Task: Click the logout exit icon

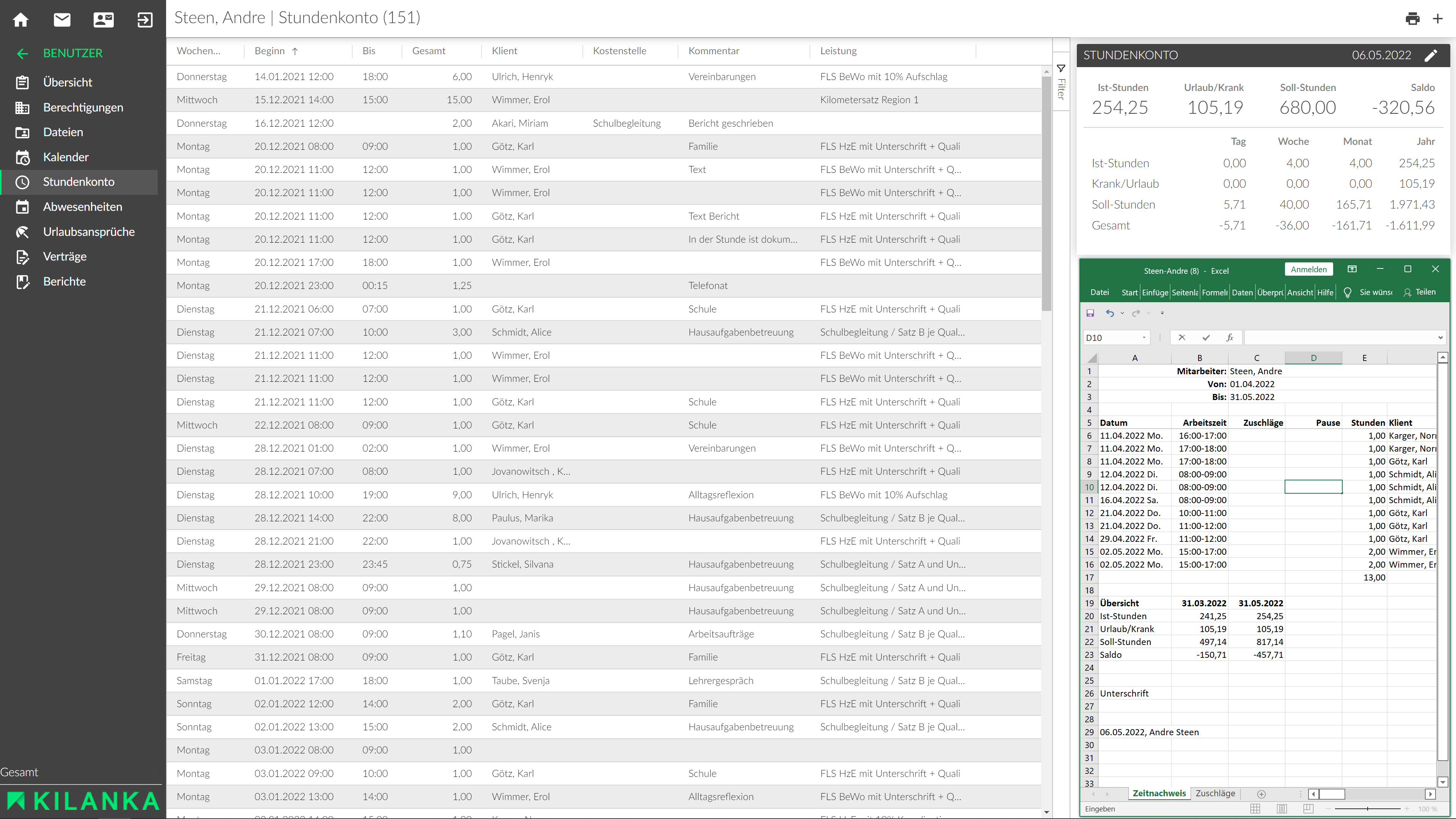Action: click(145, 20)
